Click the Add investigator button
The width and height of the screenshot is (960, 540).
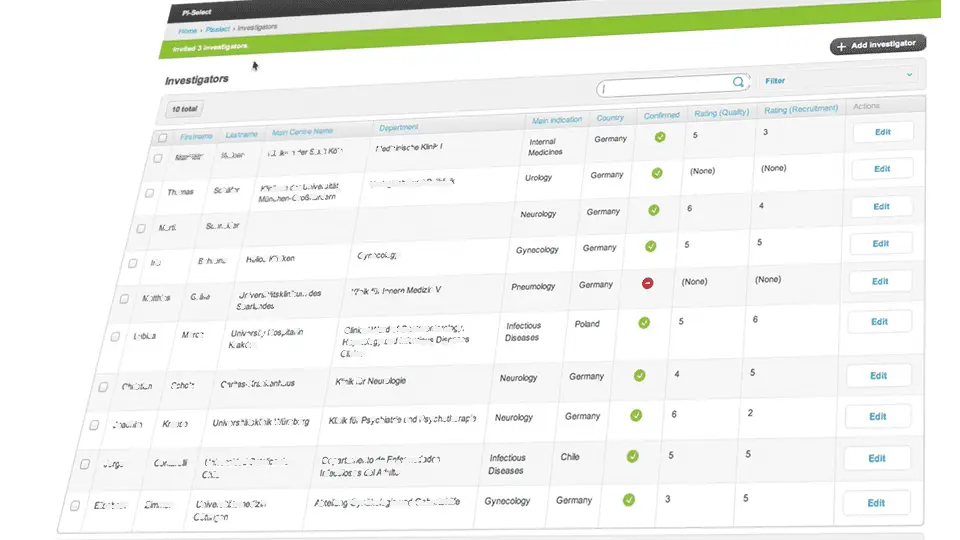pyautogui.click(x=878, y=45)
